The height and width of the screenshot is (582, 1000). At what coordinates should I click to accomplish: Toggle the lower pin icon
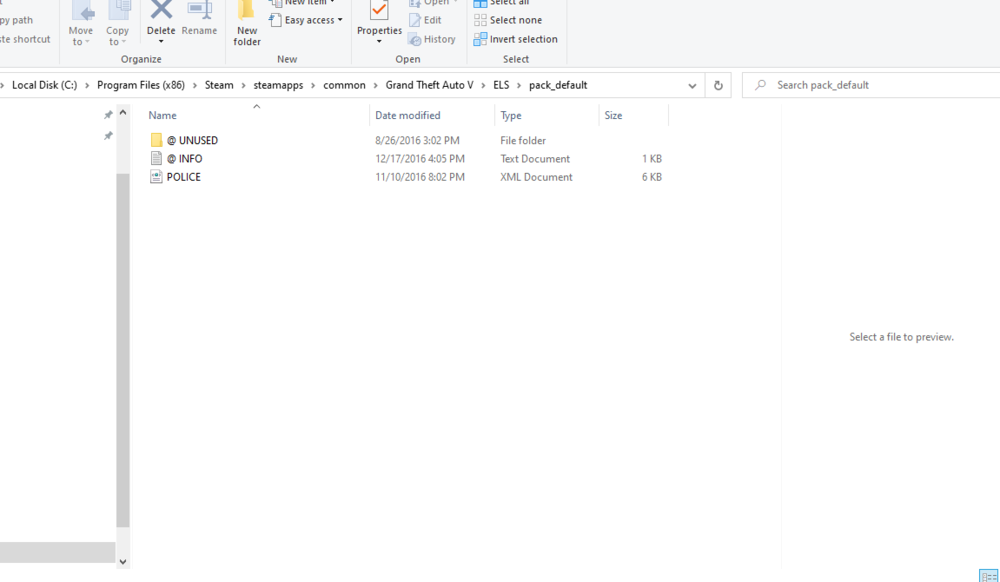[107, 136]
